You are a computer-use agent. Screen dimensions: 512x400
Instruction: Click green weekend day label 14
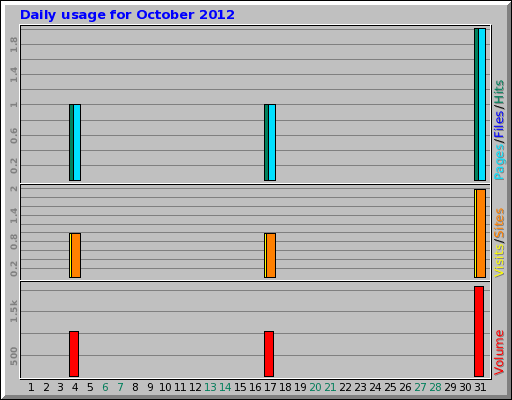click(x=225, y=387)
